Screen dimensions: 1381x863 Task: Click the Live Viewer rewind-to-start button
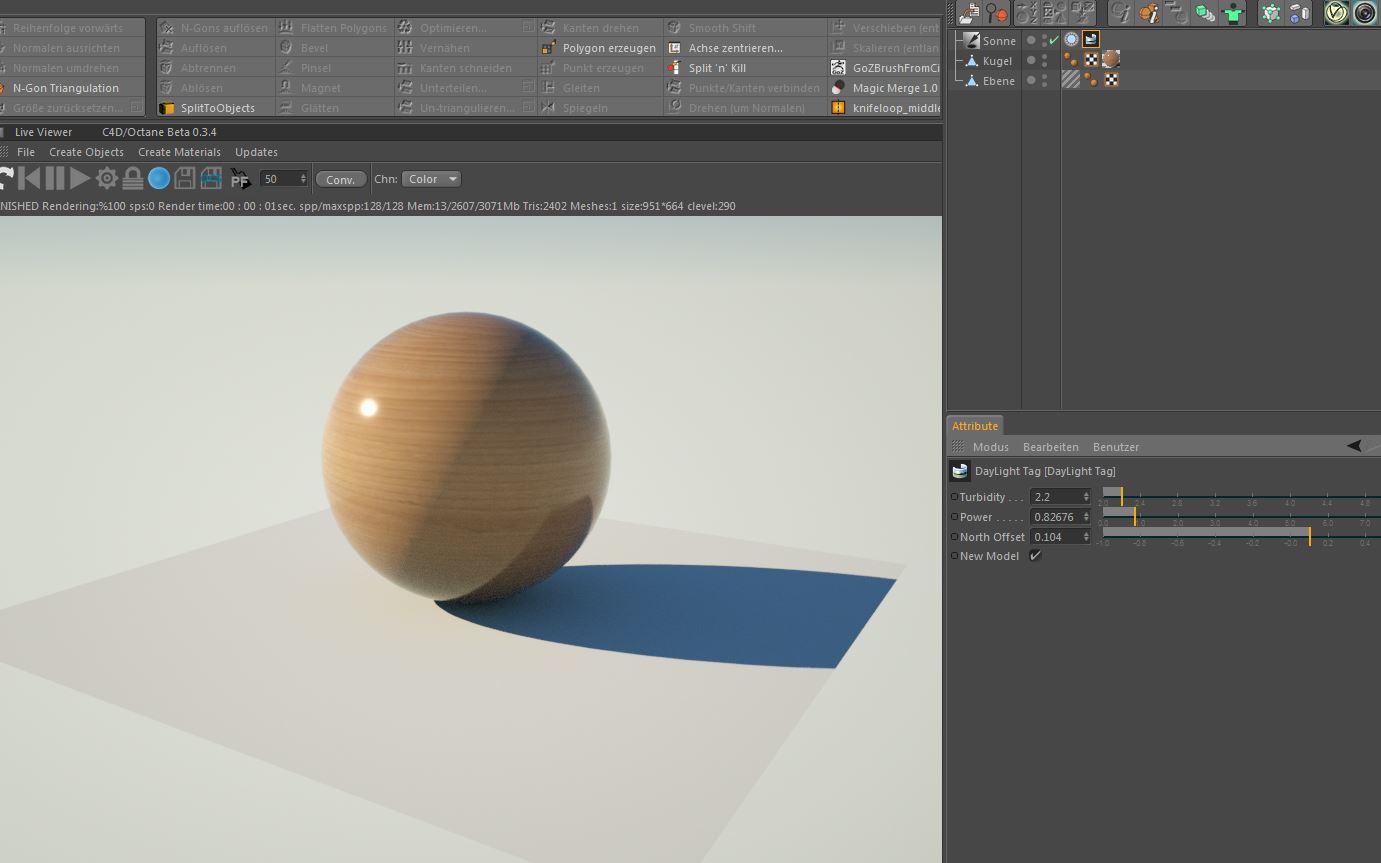pos(30,179)
